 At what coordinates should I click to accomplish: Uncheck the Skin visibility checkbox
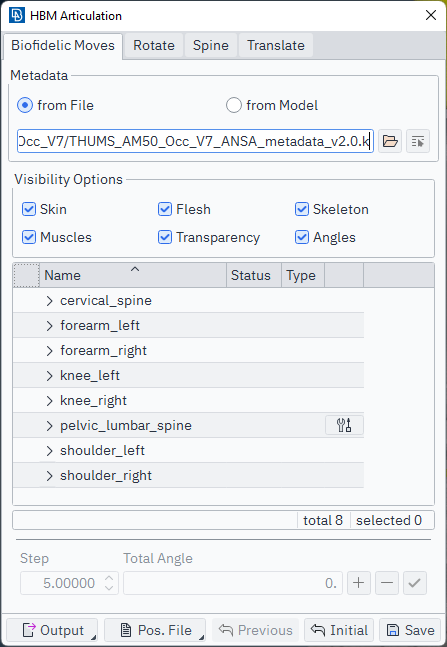click(x=28, y=209)
